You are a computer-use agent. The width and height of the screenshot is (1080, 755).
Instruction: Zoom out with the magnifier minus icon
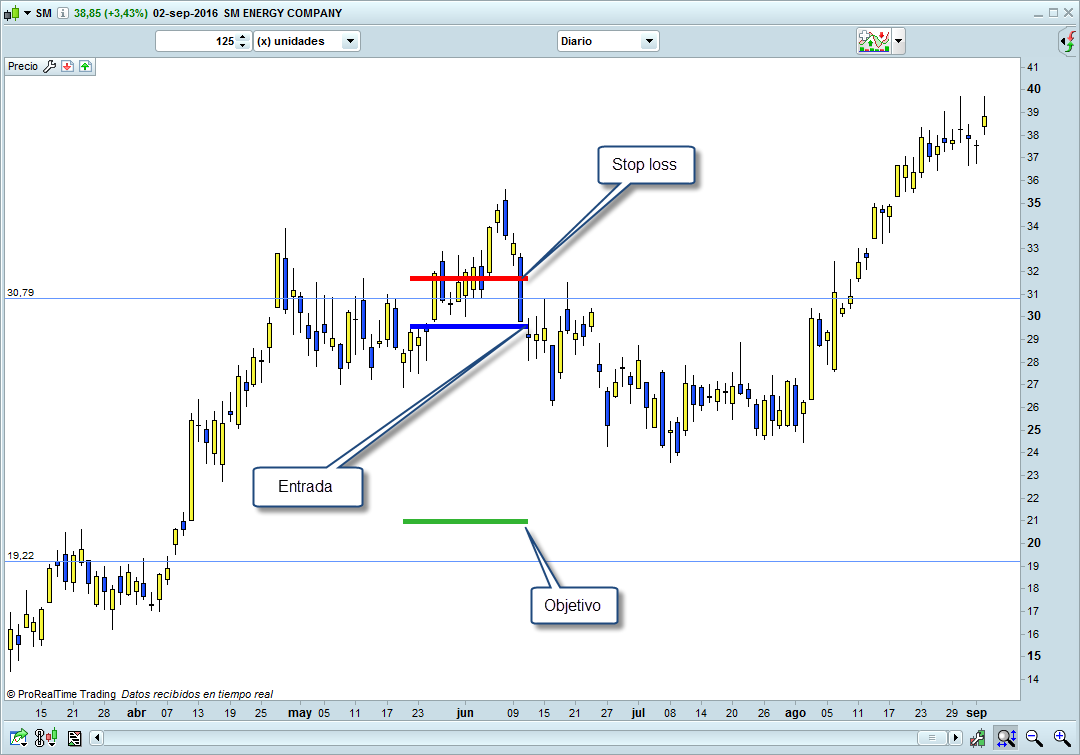[1034, 738]
